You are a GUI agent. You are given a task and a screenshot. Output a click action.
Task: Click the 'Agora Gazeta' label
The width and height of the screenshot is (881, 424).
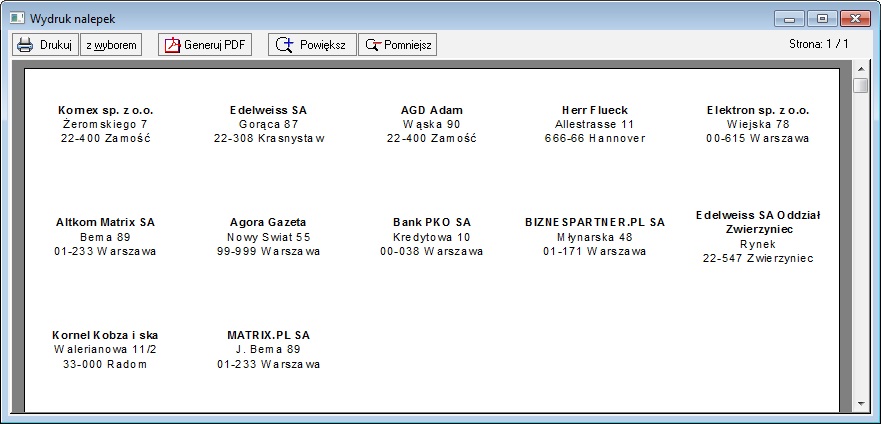pyautogui.click(x=268, y=222)
